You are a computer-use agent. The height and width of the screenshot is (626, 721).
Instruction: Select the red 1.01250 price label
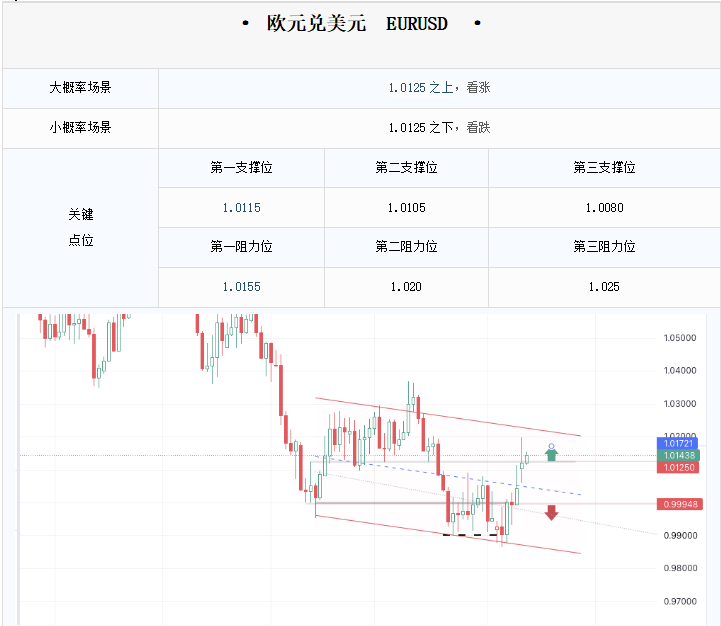point(678,467)
